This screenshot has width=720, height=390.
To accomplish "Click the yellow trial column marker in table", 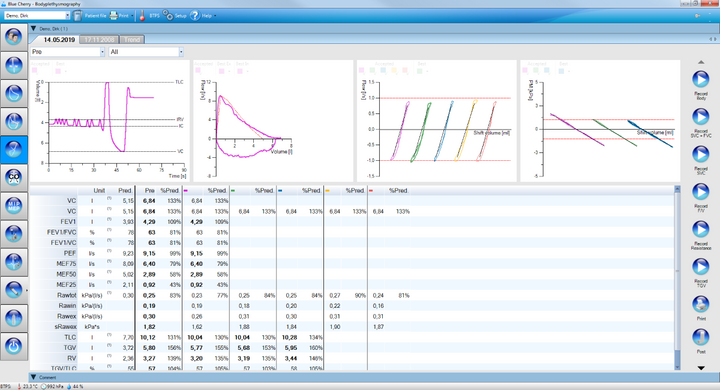I will click(x=327, y=191).
